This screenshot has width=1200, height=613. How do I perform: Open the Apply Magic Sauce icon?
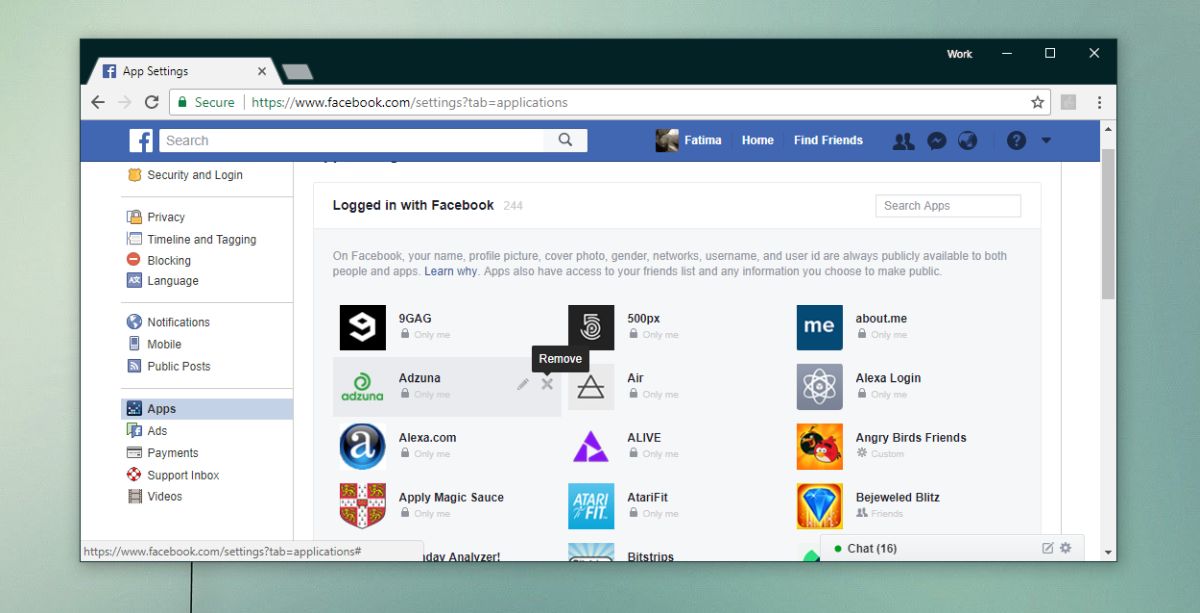pyautogui.click(x=363, y=506)
